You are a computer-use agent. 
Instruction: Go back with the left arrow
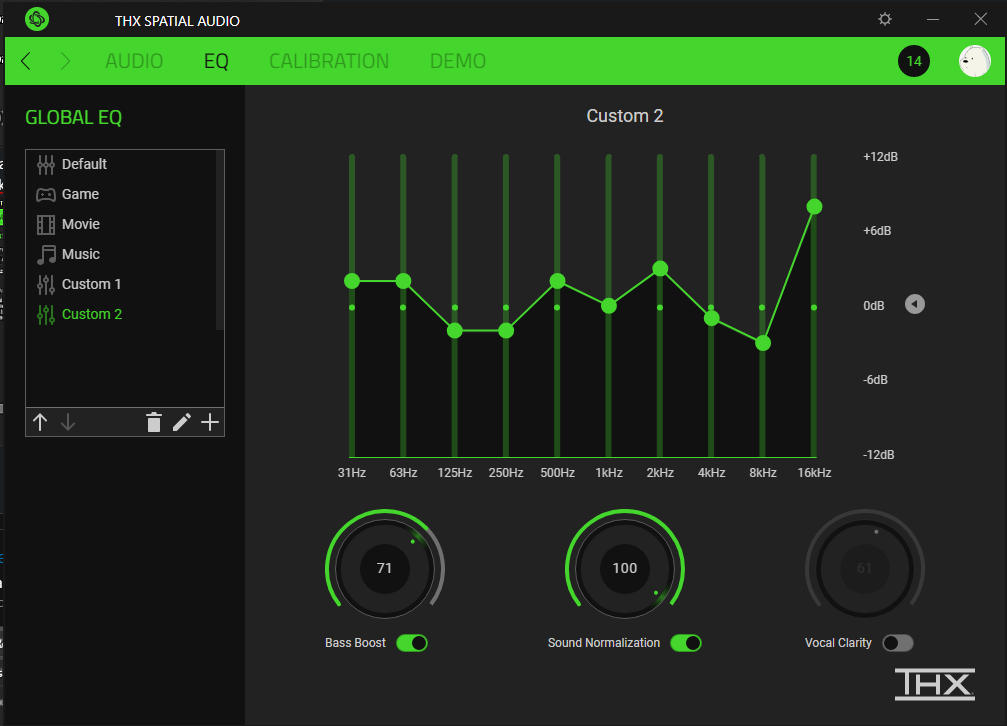26,61
